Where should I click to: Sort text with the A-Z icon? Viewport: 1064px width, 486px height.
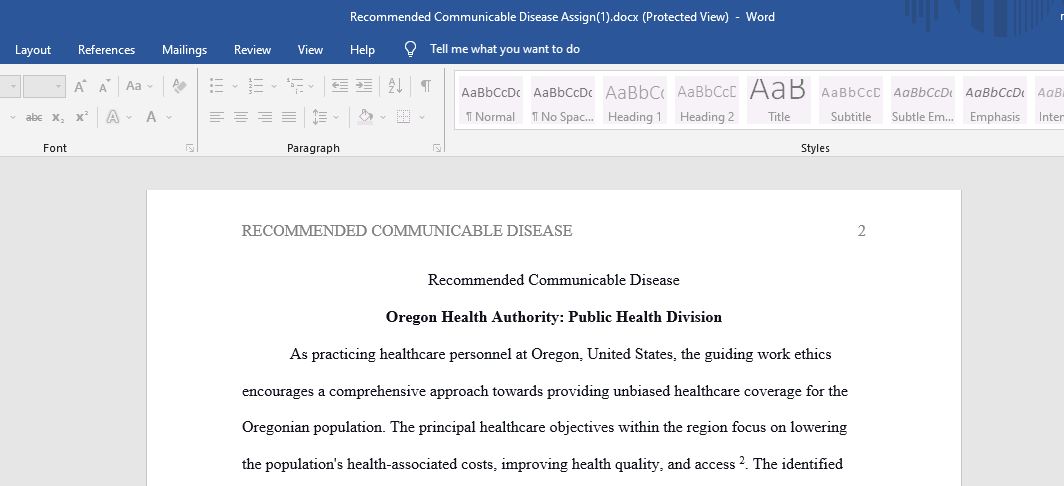396,86
